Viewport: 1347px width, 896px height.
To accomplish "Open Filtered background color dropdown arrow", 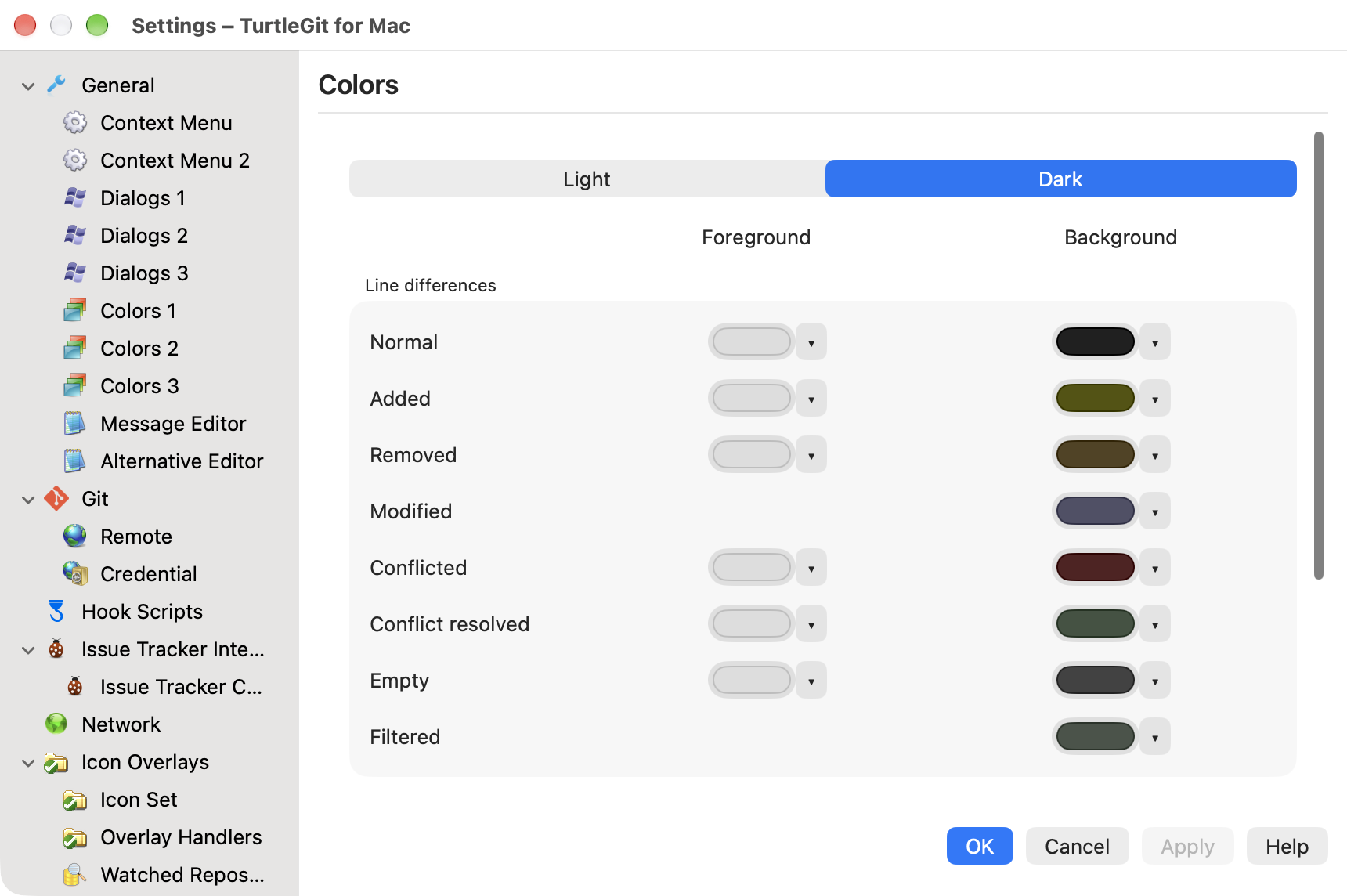I will pos(1155,737).
